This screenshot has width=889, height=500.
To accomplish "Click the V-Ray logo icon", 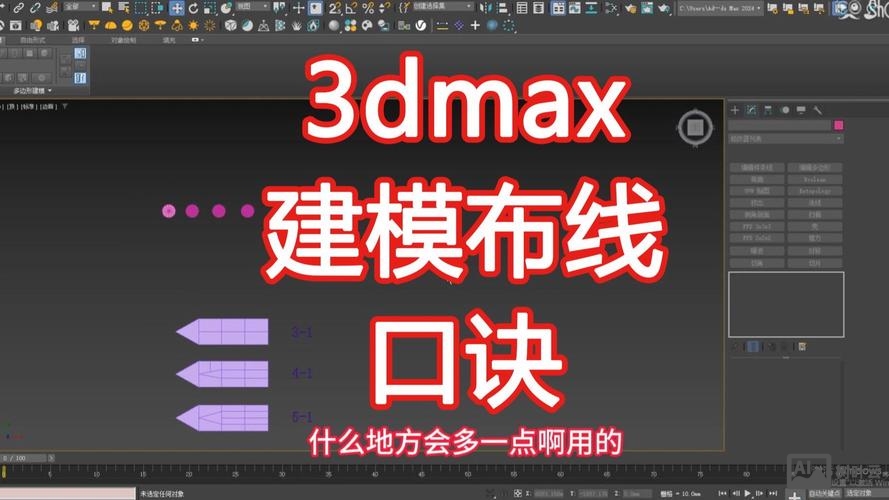I will [421, 26].
